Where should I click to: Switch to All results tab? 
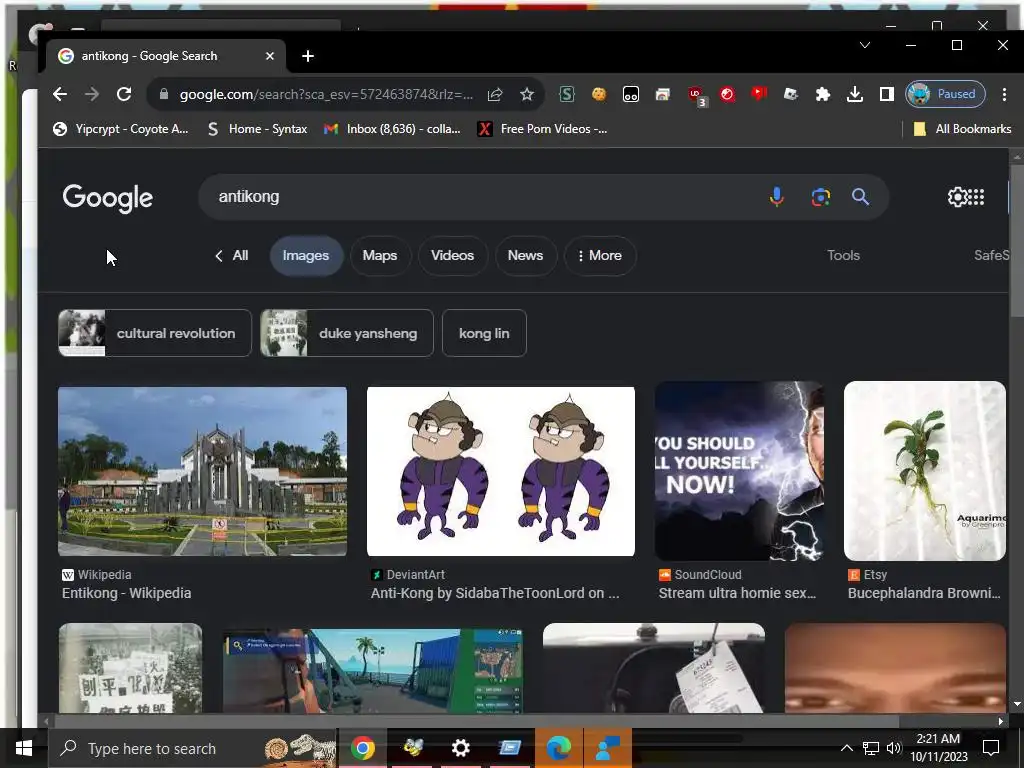tap(231, 255)
